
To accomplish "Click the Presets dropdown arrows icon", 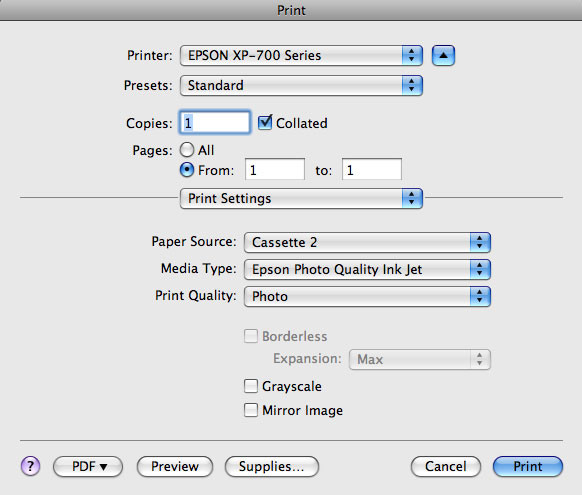I will click(x=412, y=85).
